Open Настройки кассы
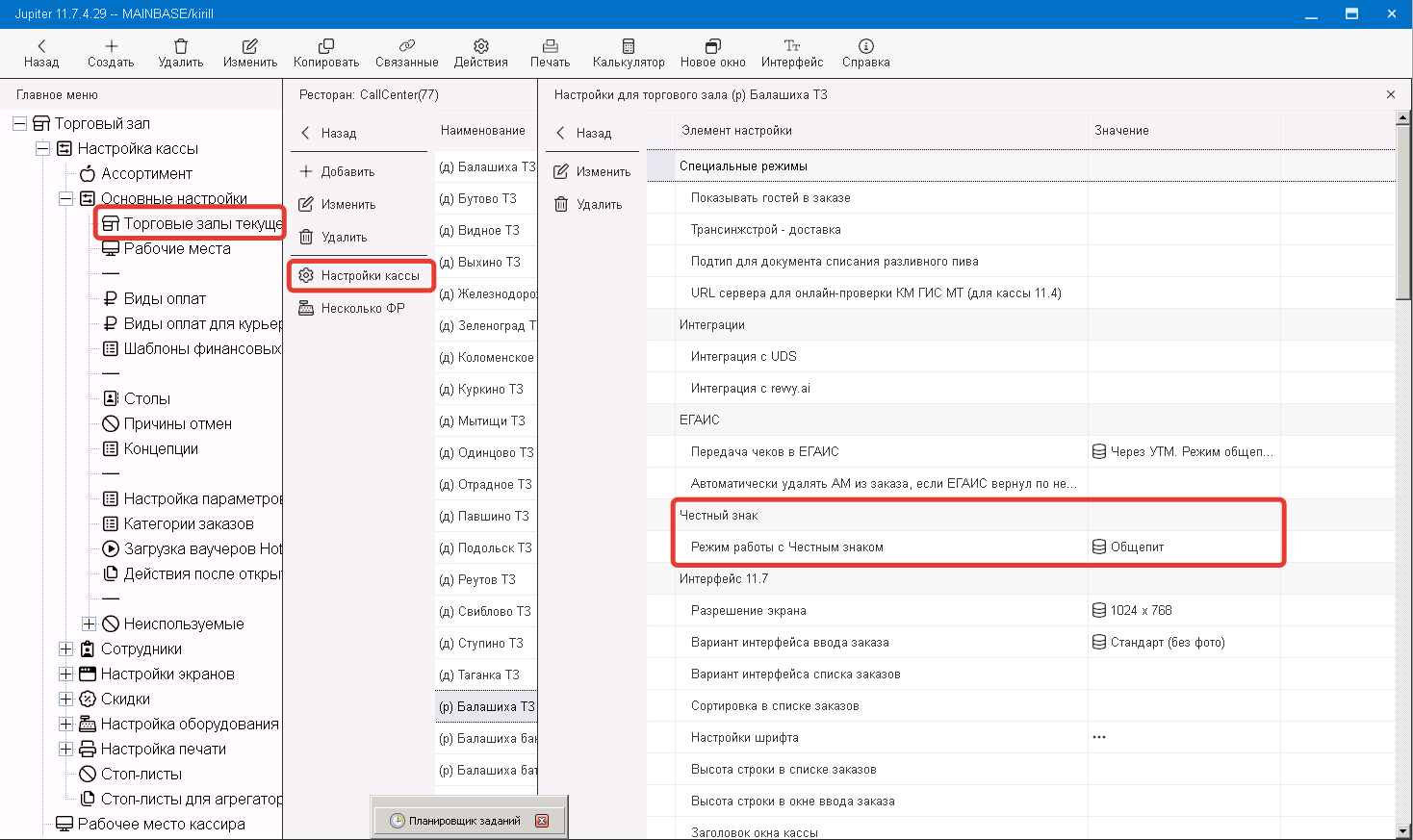The width and height of the screenshot is (1413, 840). 359,275
